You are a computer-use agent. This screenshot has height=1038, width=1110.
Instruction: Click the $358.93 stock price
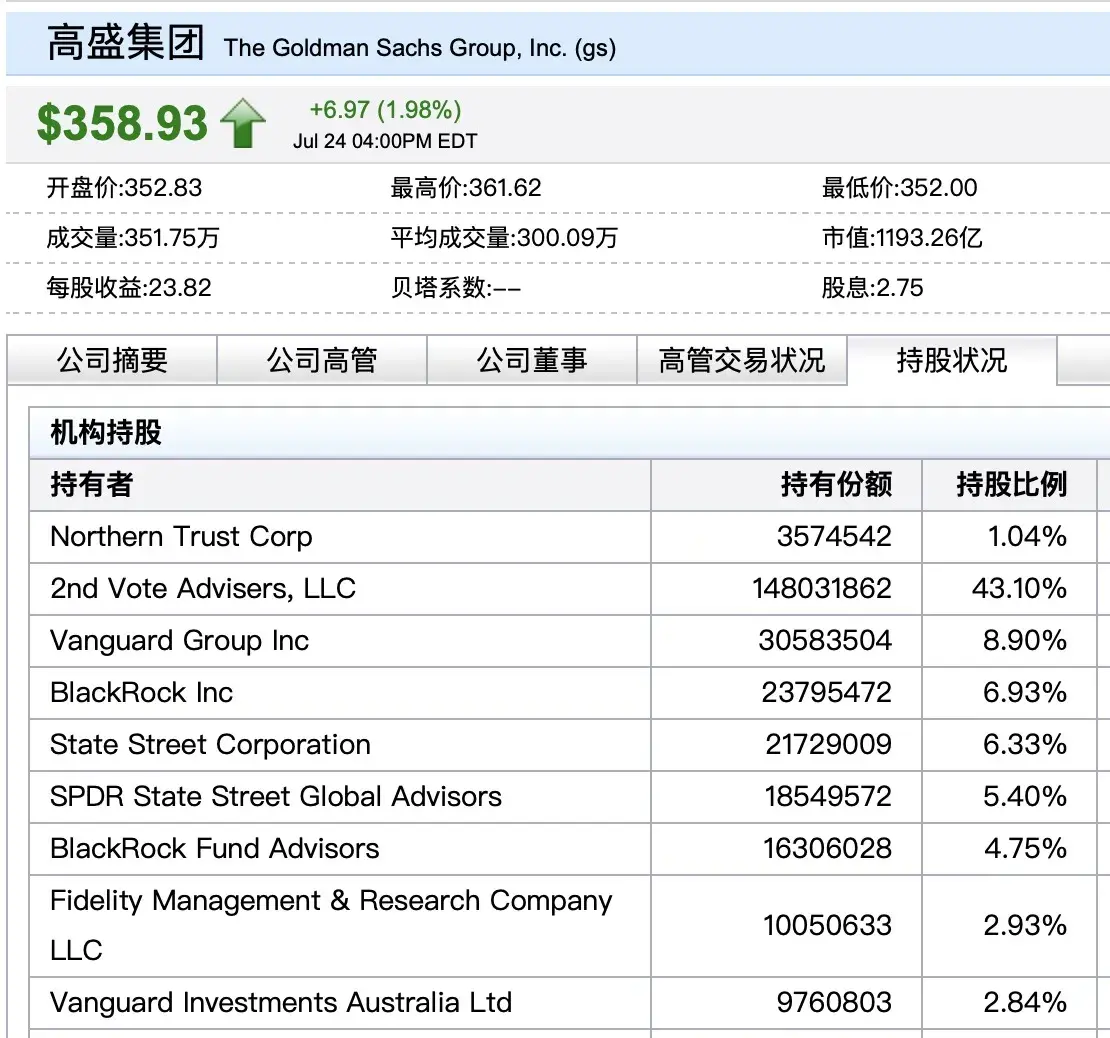click(122, 124)
